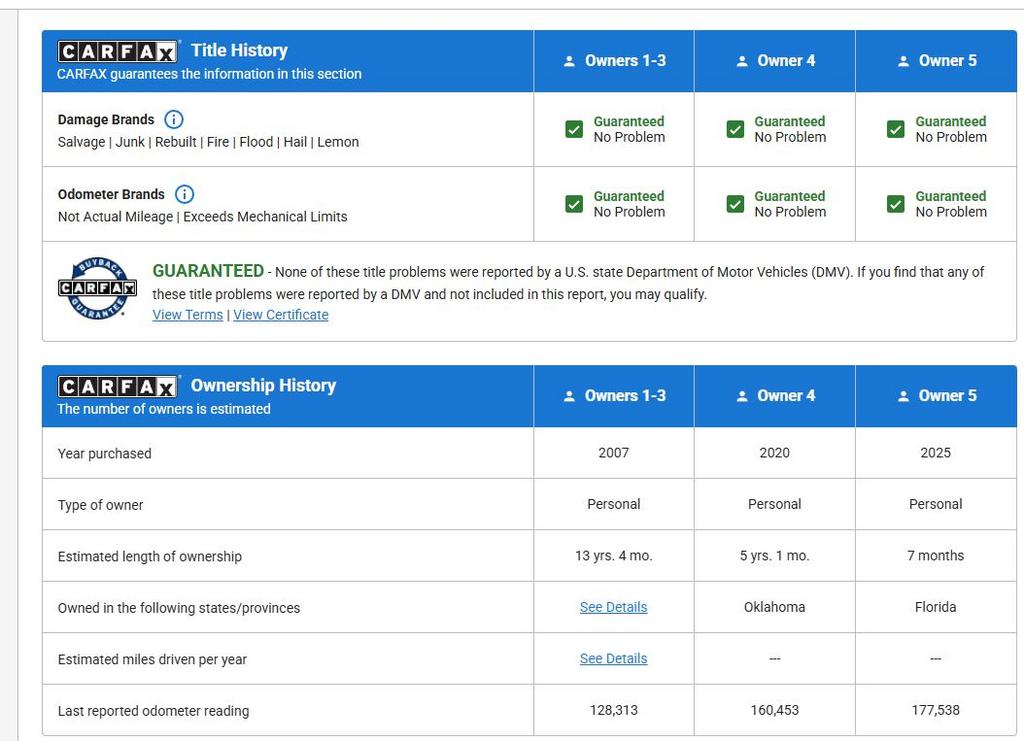Click 'Salvage | Junk | Rebuilt | Fire' brand list
The width and height of the screenshot is (1024, 741).
208,142
